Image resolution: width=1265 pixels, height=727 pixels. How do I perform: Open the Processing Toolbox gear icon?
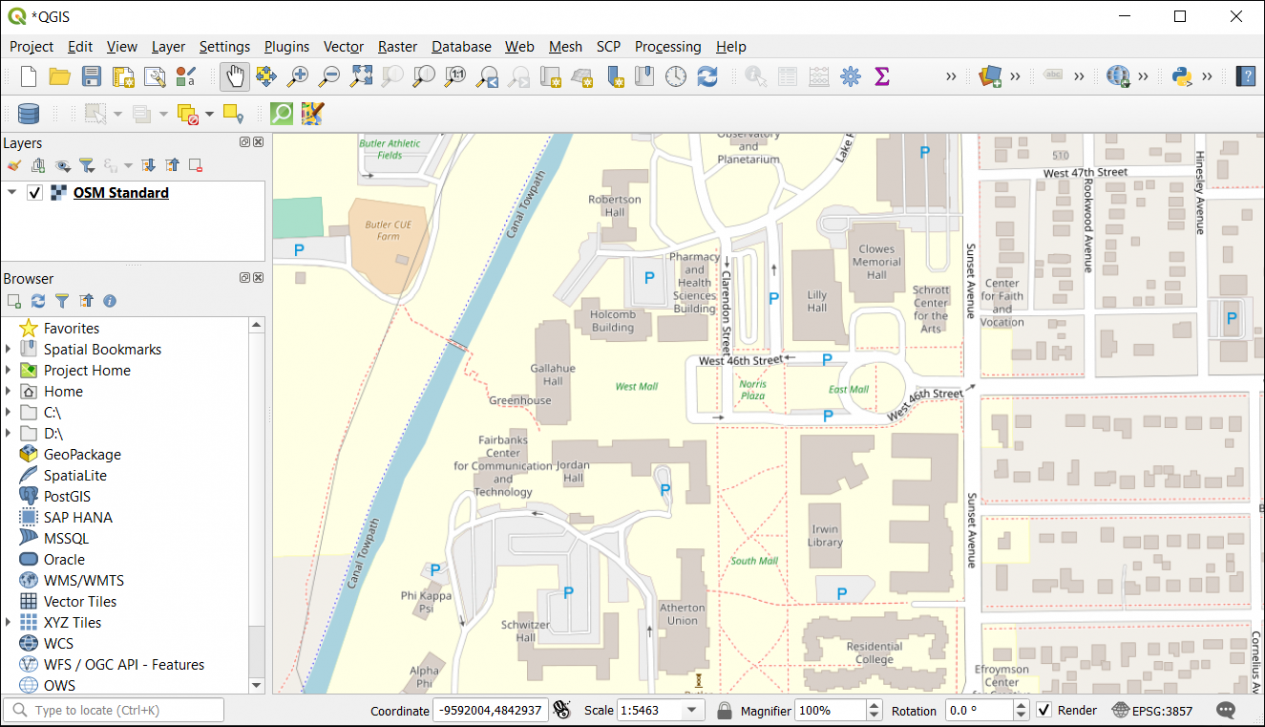pos(851,76)
